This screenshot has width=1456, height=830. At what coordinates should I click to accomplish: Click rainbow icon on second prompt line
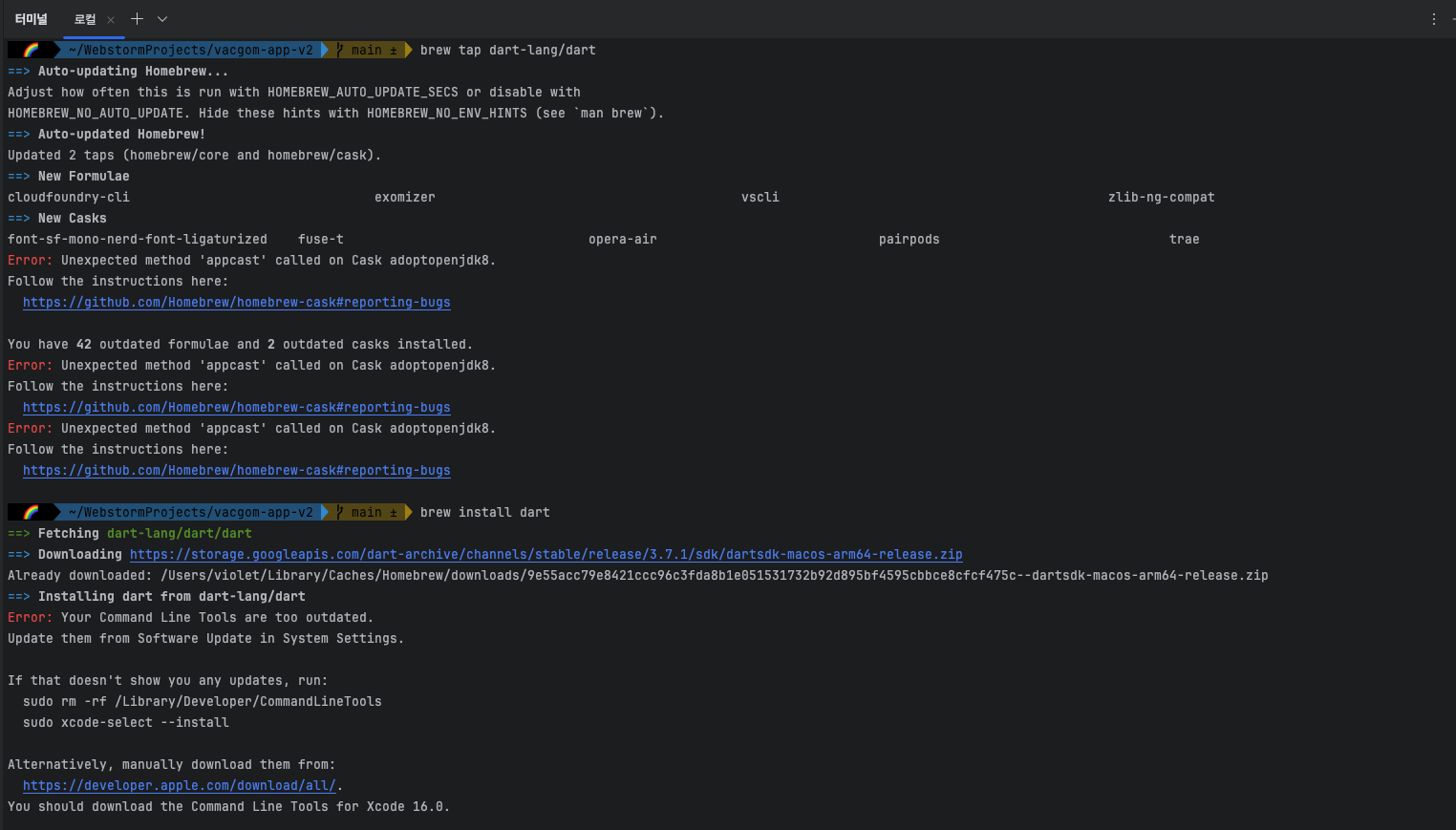[31, 513]
